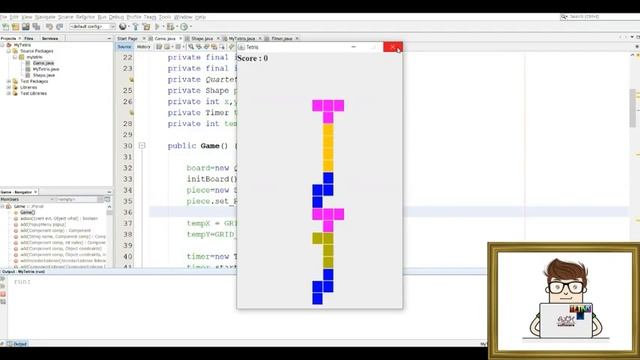Screen dimensions: 640x360
Task: Expand the Libraries node
Action: [x=9, y=87]
